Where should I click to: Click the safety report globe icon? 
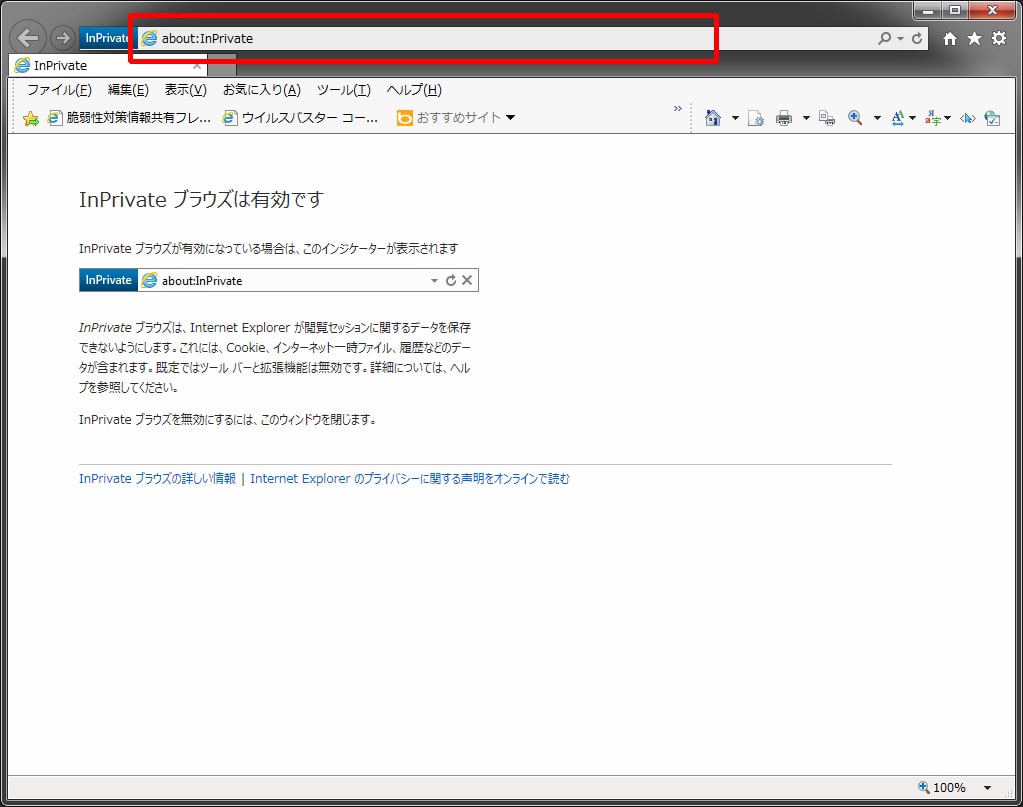click(993, 117)
